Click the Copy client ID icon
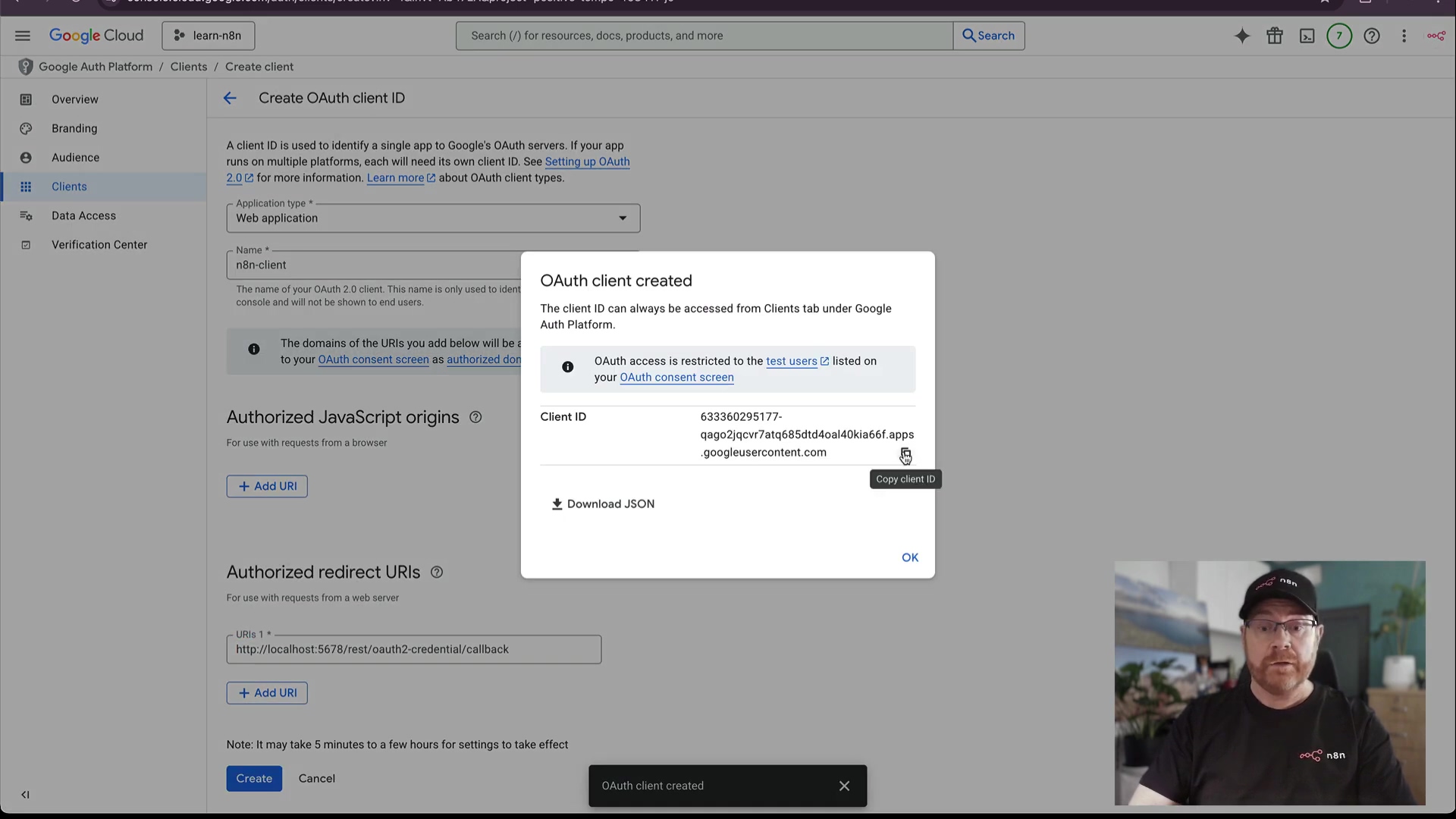This screenshot has width=1456, height=819. 905,453
